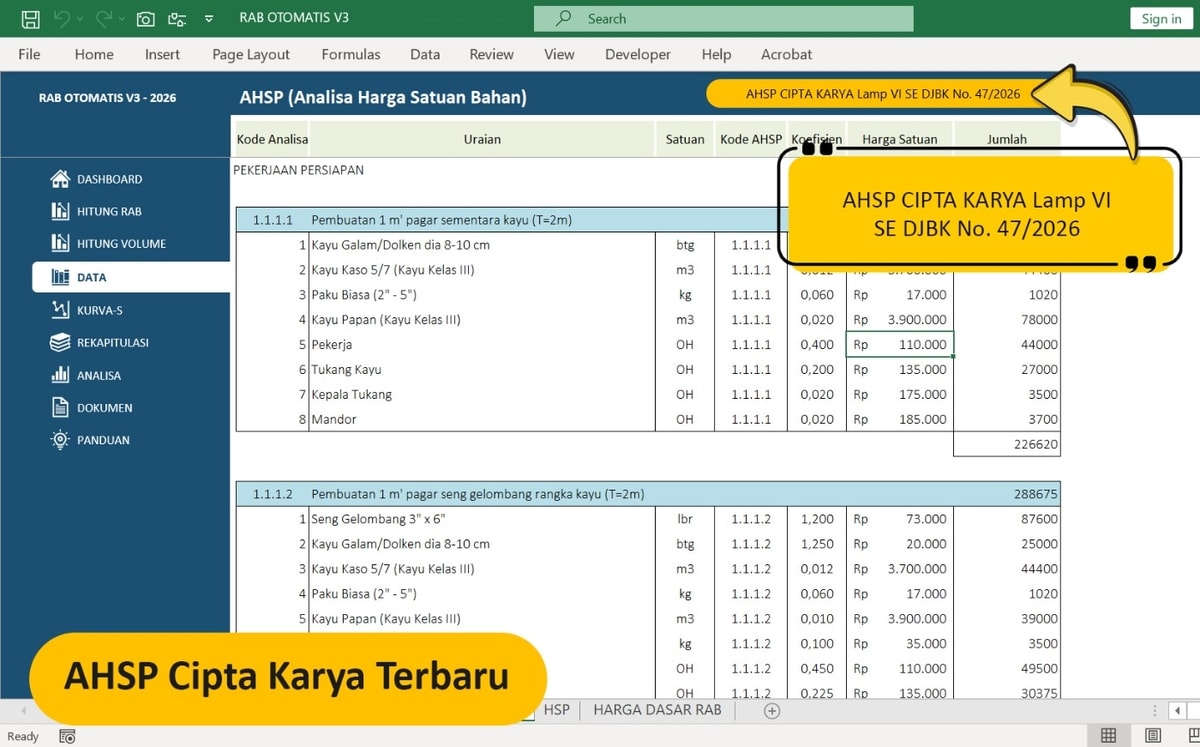Switch to Page Layout view in the status bar
Image resolution: width=1200 pixels, height=747 pixels.
tap(1153, 736)
